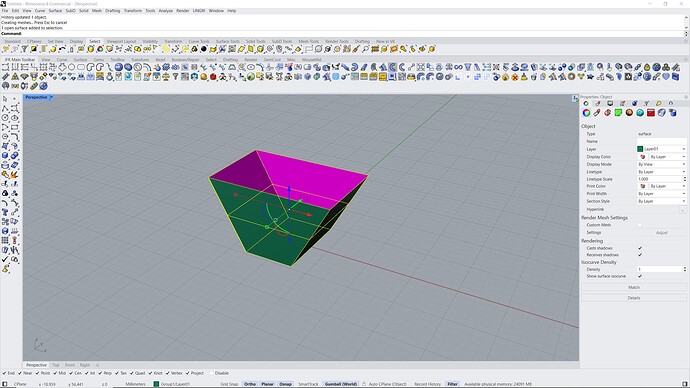Click the globe icon in third toolbar row
Image resolution: width=690 pixels, height=388 pixels.
pos(43,86)
